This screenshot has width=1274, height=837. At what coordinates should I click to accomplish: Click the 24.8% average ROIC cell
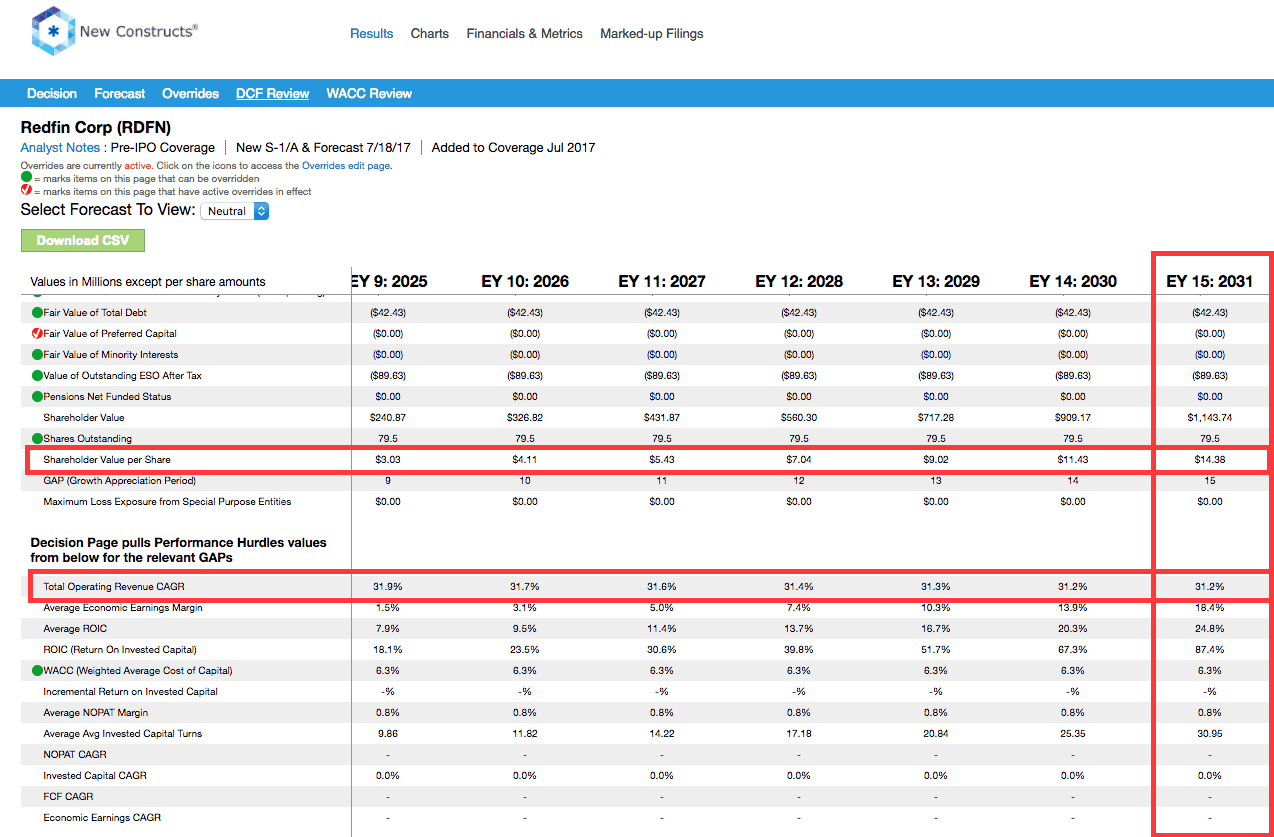[x=1210, y=629]
